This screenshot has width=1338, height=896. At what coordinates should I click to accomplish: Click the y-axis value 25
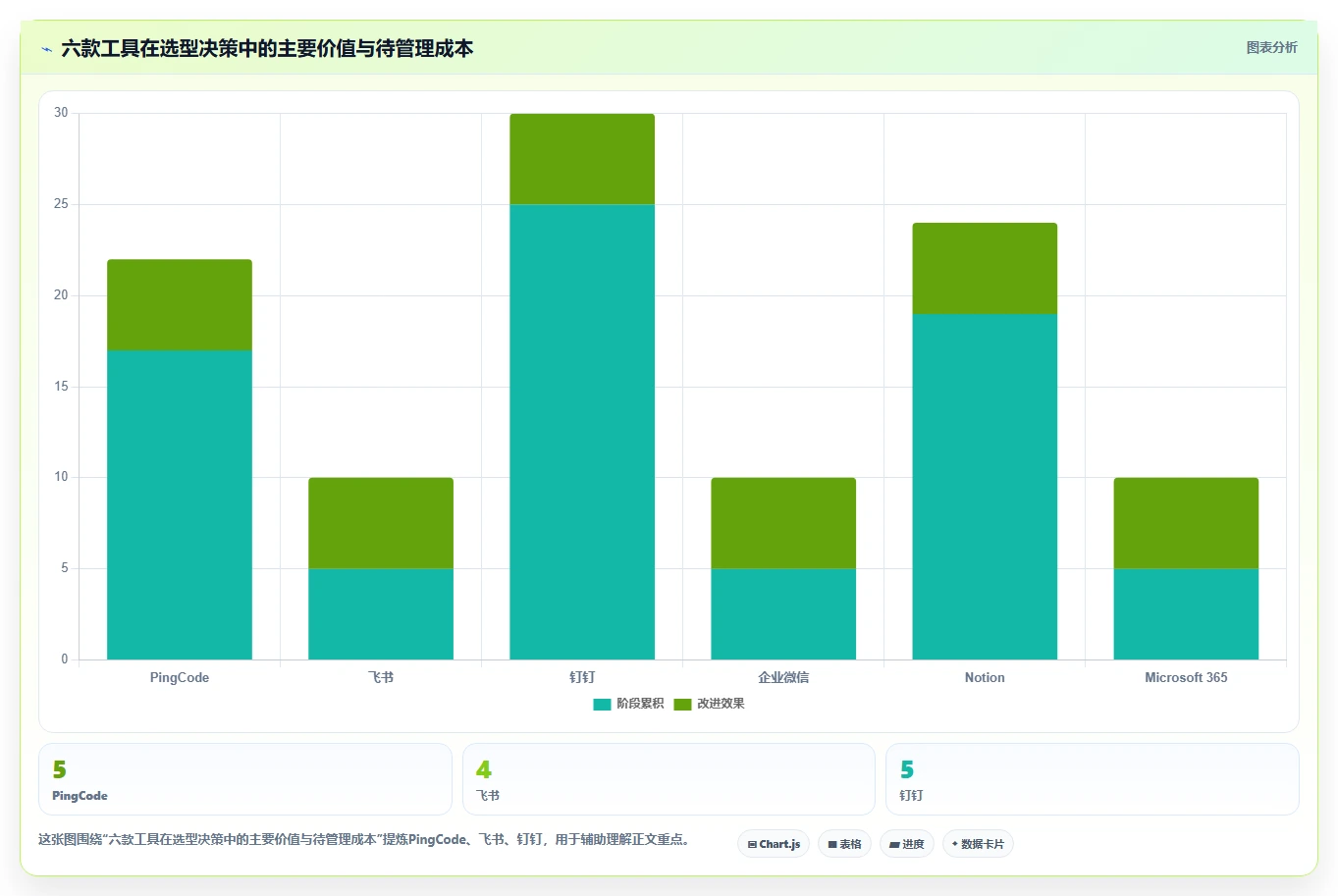[x=61, y=204]
